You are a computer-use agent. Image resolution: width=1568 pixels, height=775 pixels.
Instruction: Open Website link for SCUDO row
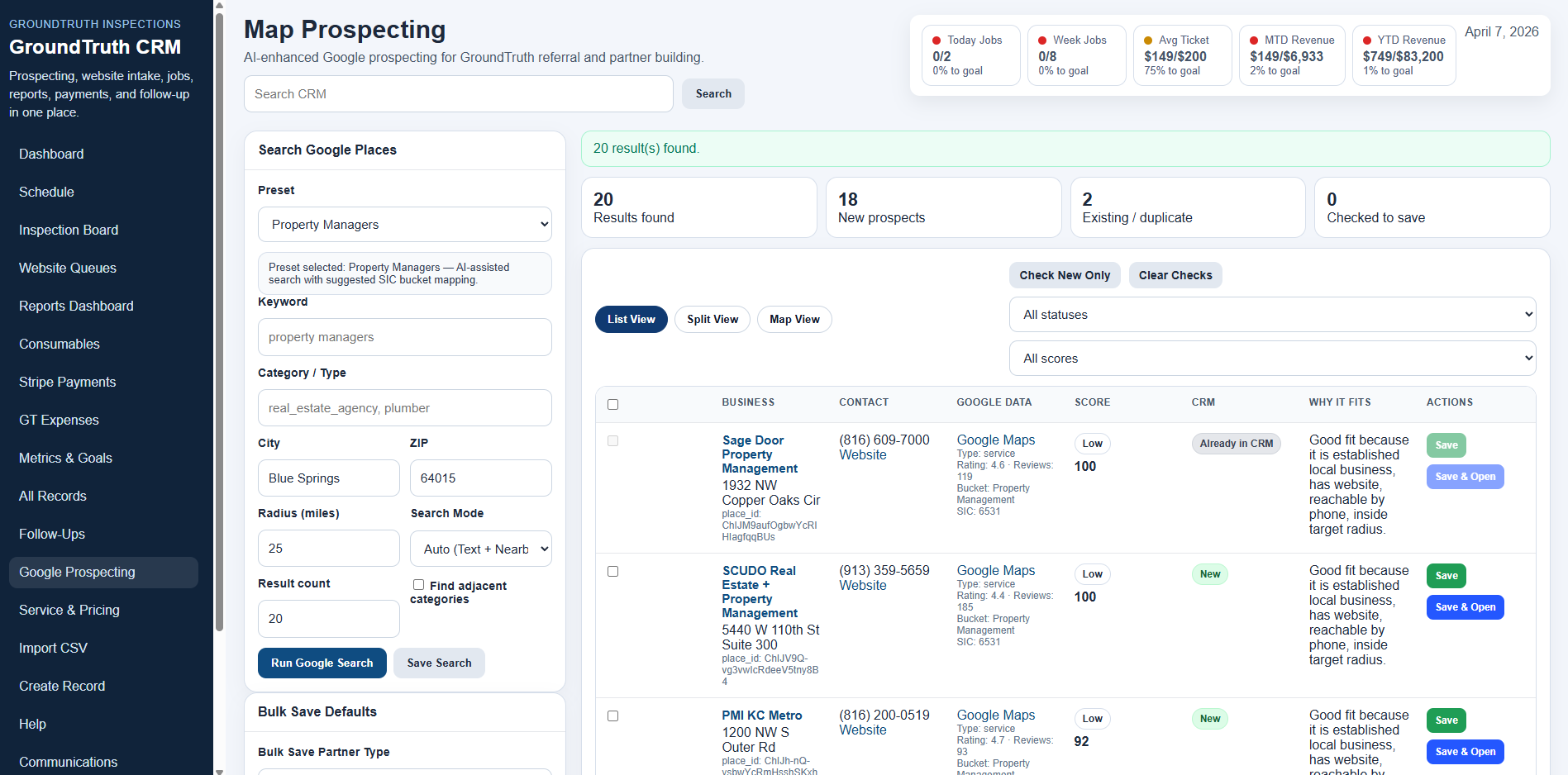(863, 586)
